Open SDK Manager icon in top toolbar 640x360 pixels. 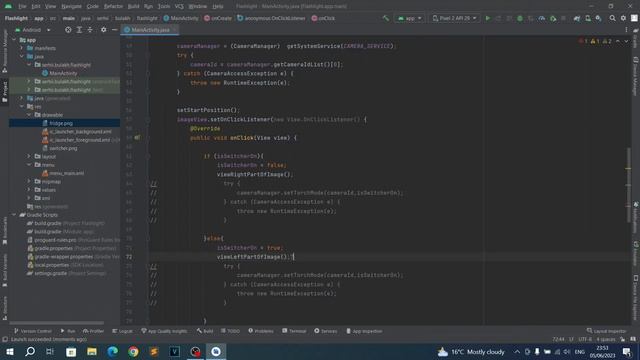tap(598, 18)
